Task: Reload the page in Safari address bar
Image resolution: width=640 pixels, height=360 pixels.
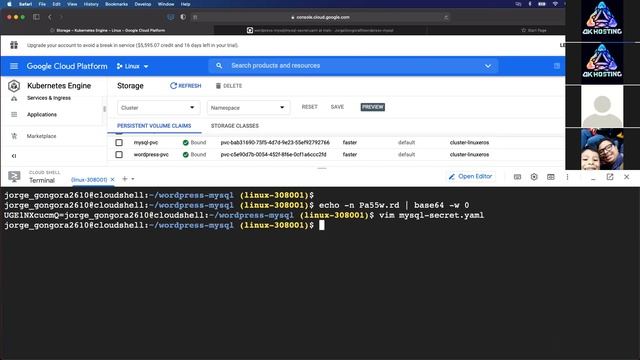Action: pyautogui.click(x=446, y=17)
